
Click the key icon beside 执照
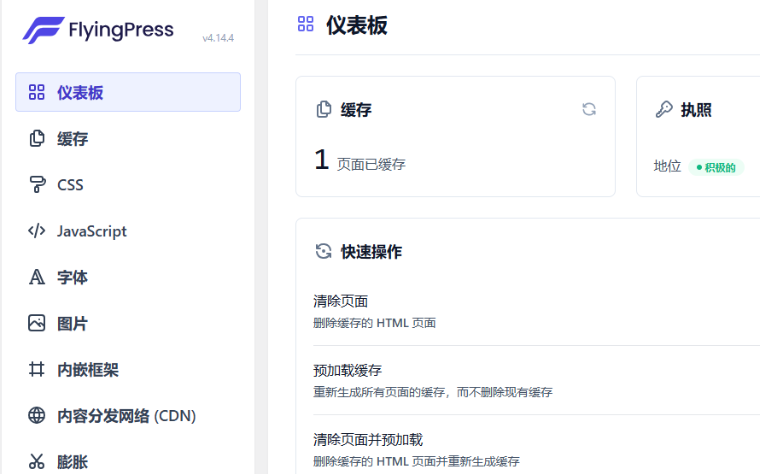(x=664, y=110)
